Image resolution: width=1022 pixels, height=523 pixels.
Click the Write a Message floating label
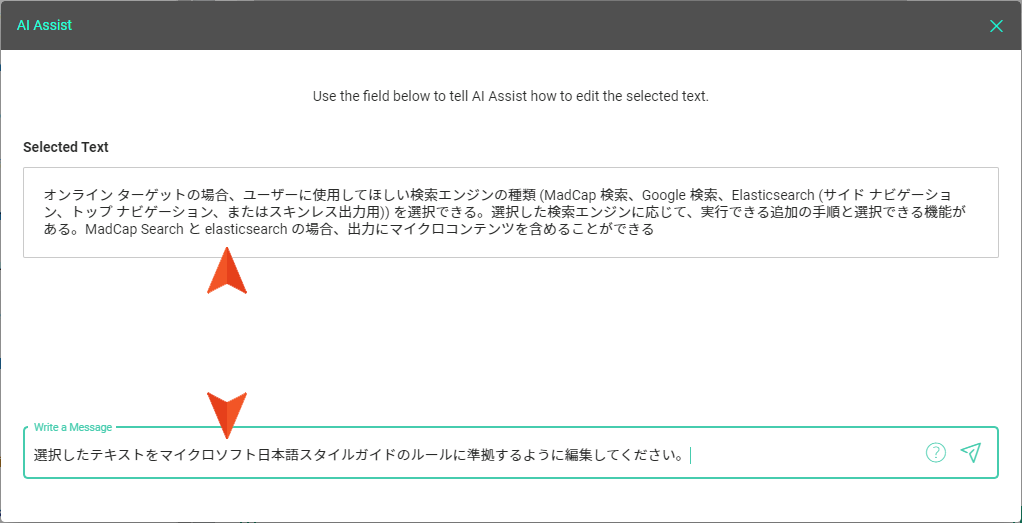73,427
